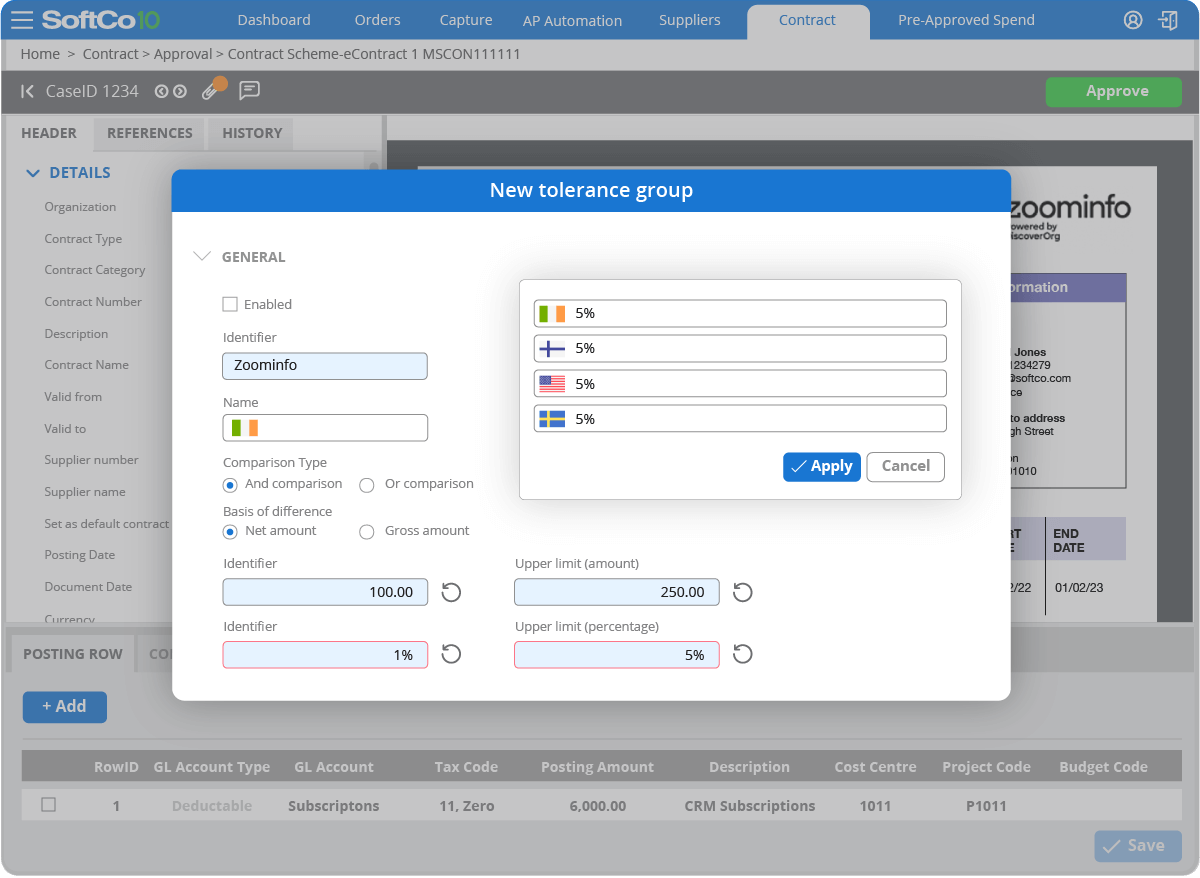This screenshot has height=878, width=1200.
Task: Click the reset icon beside the 1% field
Action: 451,654
